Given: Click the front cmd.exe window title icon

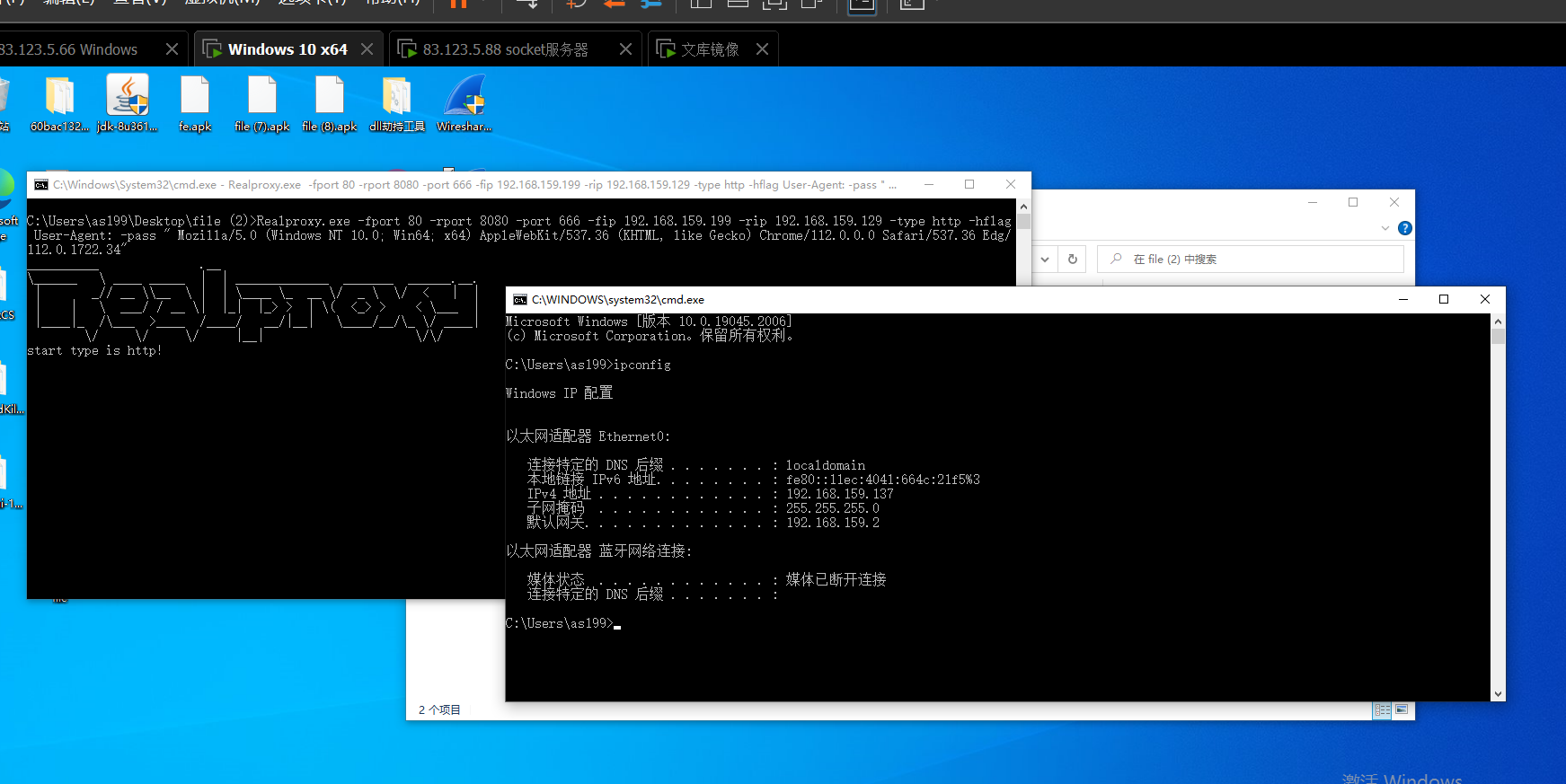Looking at the screenshot, I should point(520,300).
